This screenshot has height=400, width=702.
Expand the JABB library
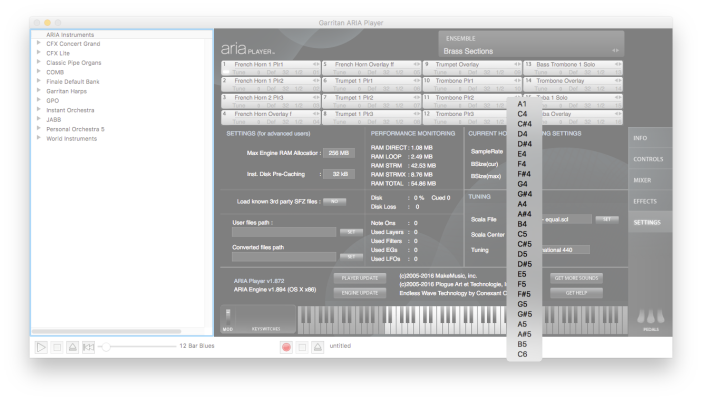pos(39,119)
